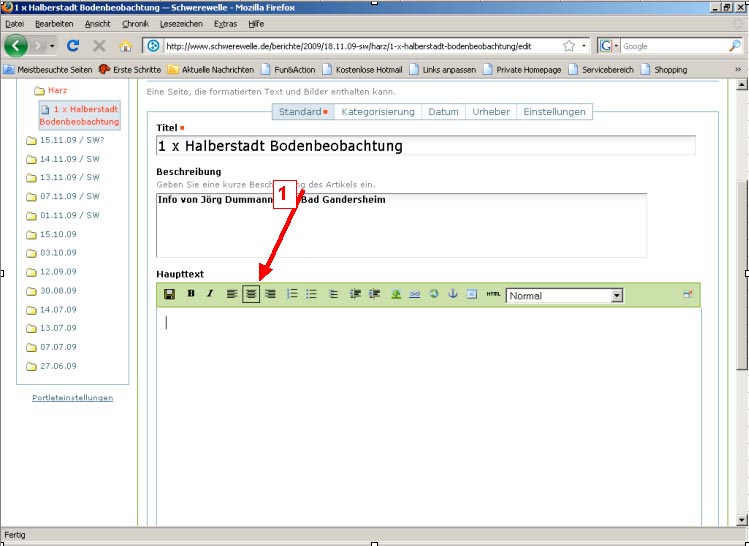Switch to the Kategorisierung tab
Image resolution: width=749 pixels, height=546 pixels.
[x=377, y=112]
